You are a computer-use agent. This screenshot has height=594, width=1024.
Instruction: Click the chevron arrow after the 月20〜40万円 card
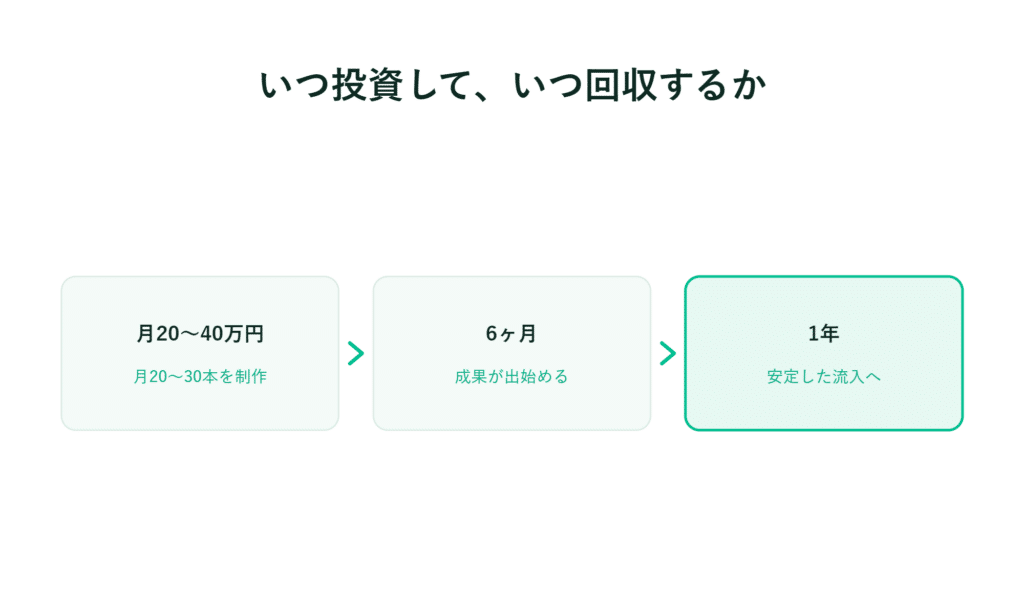pos(356,353)
